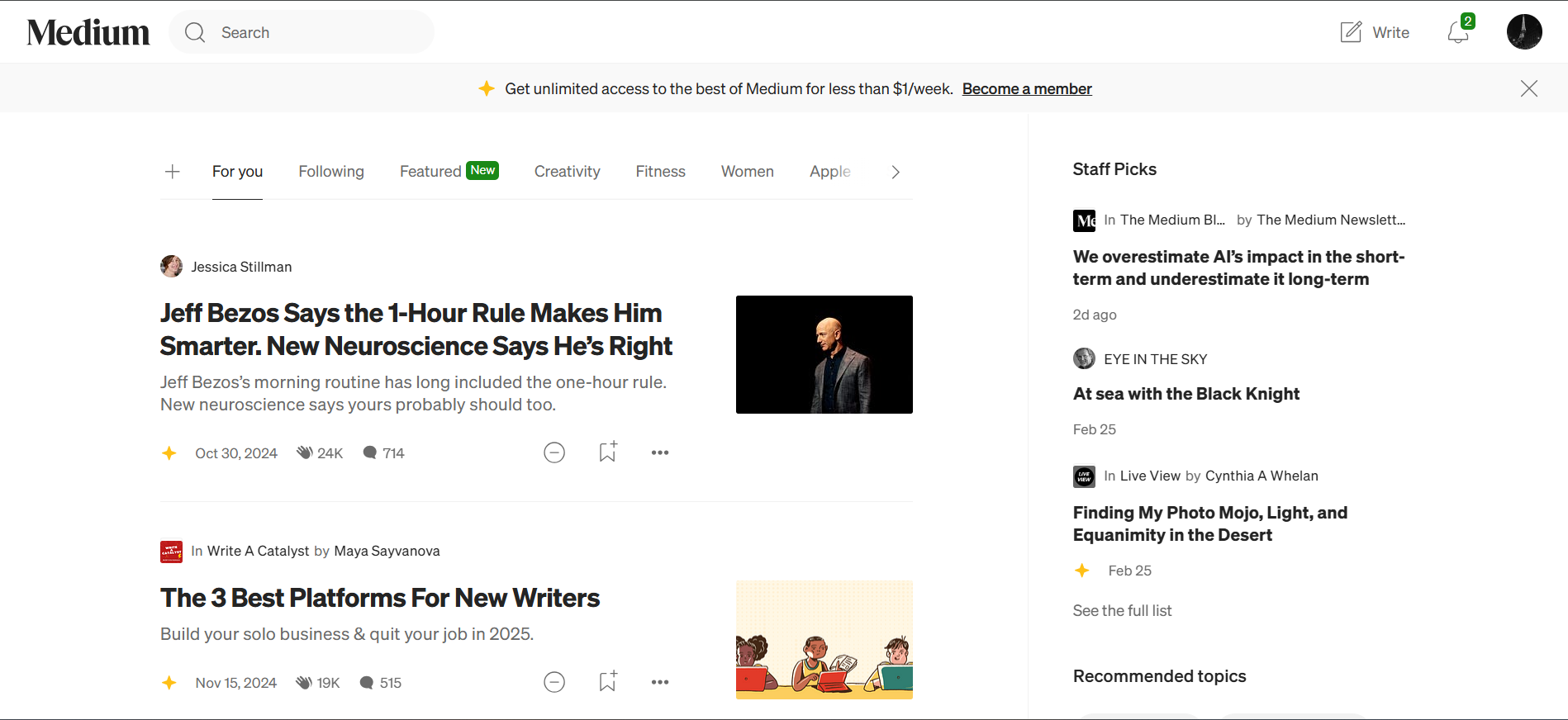Viewport: 1568px width, 720px height.
Task: Click member-only star on New Writers article
Action: click(x=169, y=682)
